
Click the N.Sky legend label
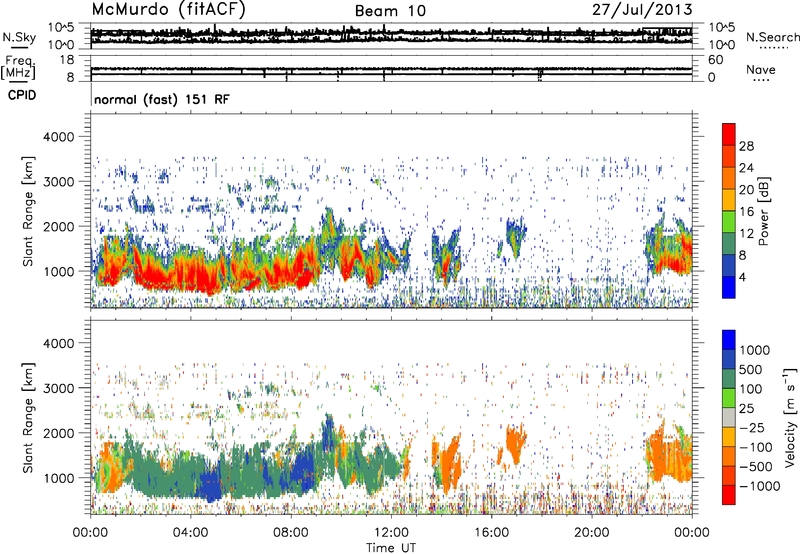(19, 37)
